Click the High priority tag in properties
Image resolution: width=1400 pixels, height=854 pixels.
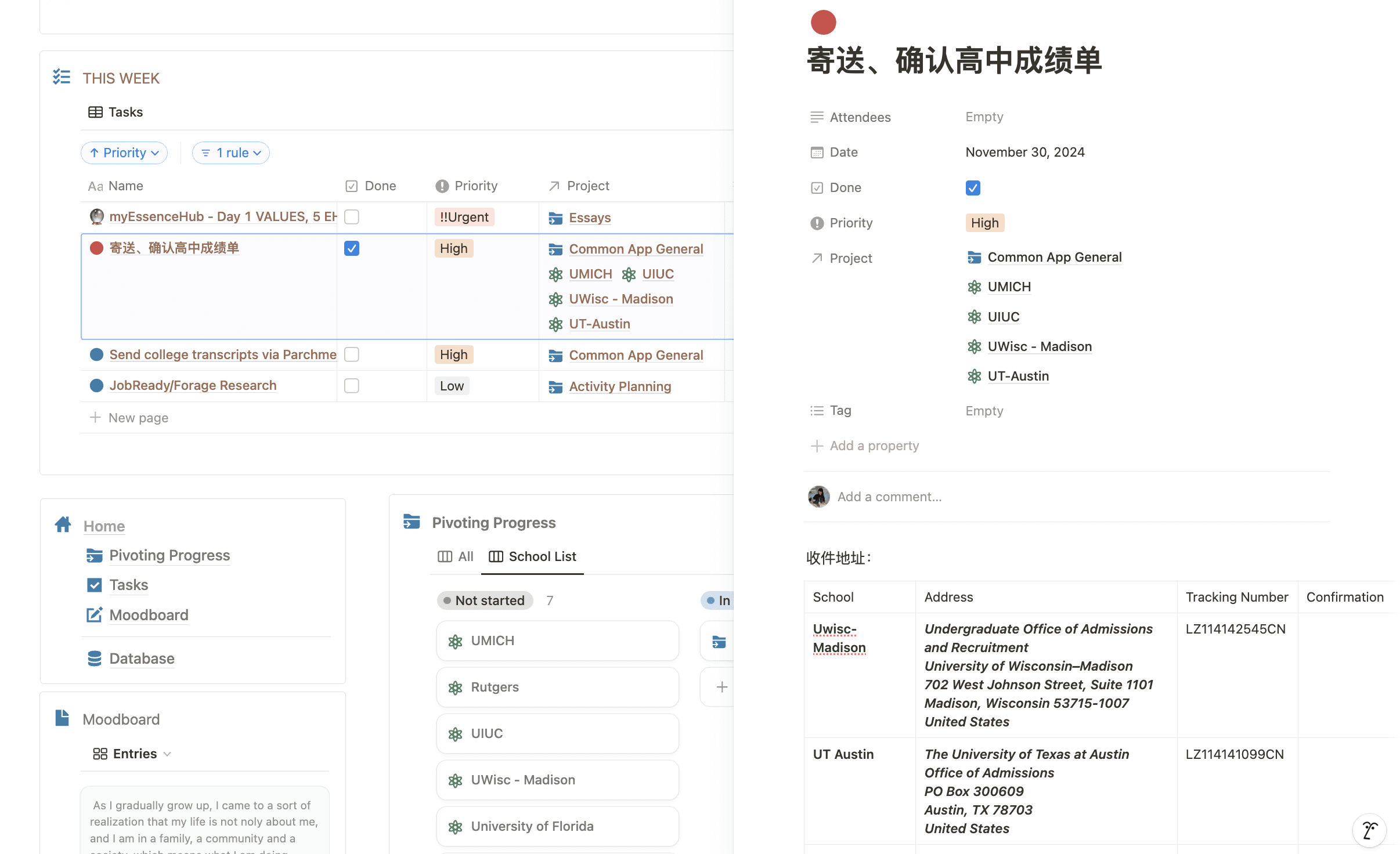pyautogui.click(x=984, y=223)
